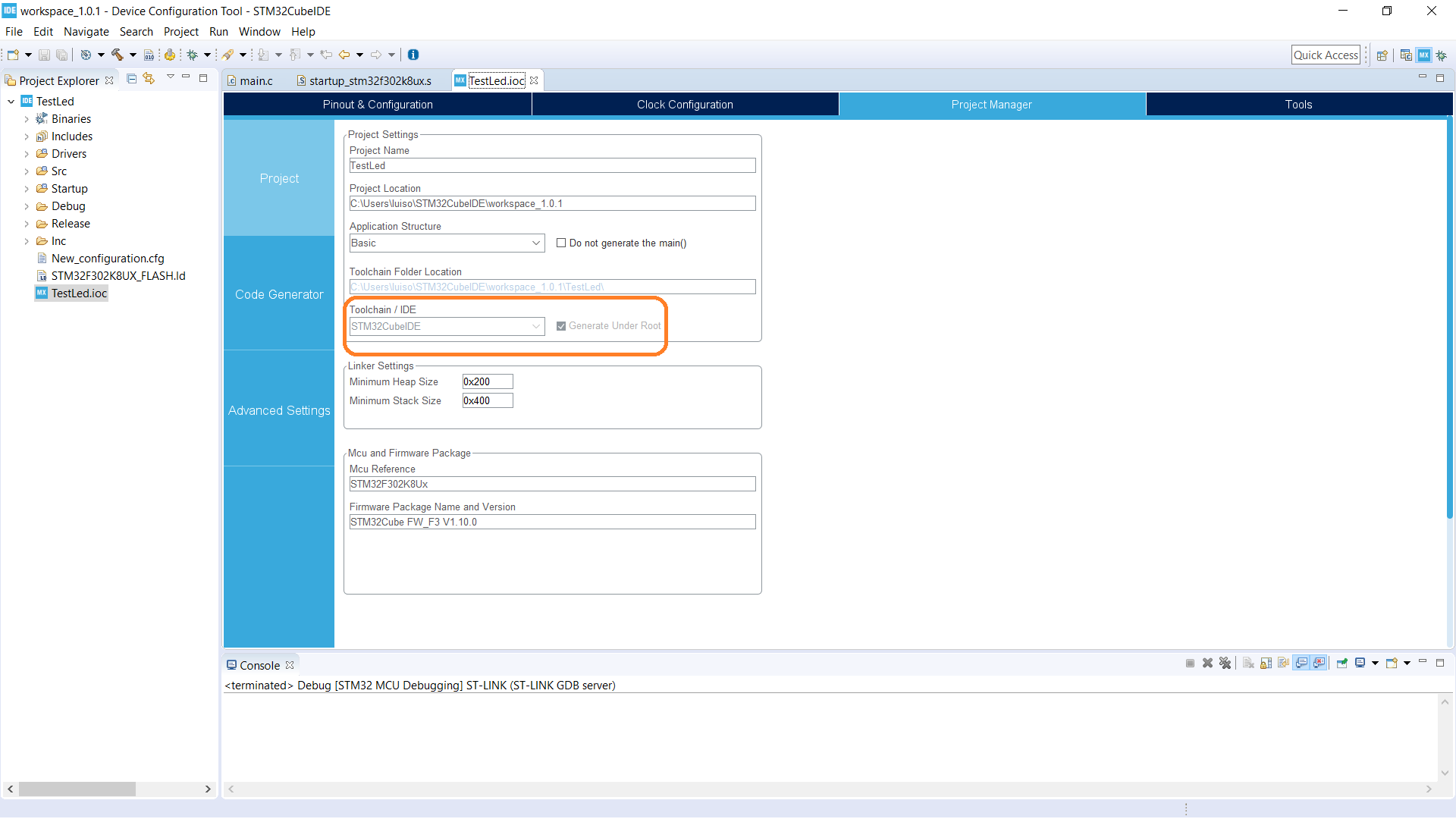Viewport: 1456px width, 819px height.
Task: Click the New file toolbar icon
Action: 13,55
